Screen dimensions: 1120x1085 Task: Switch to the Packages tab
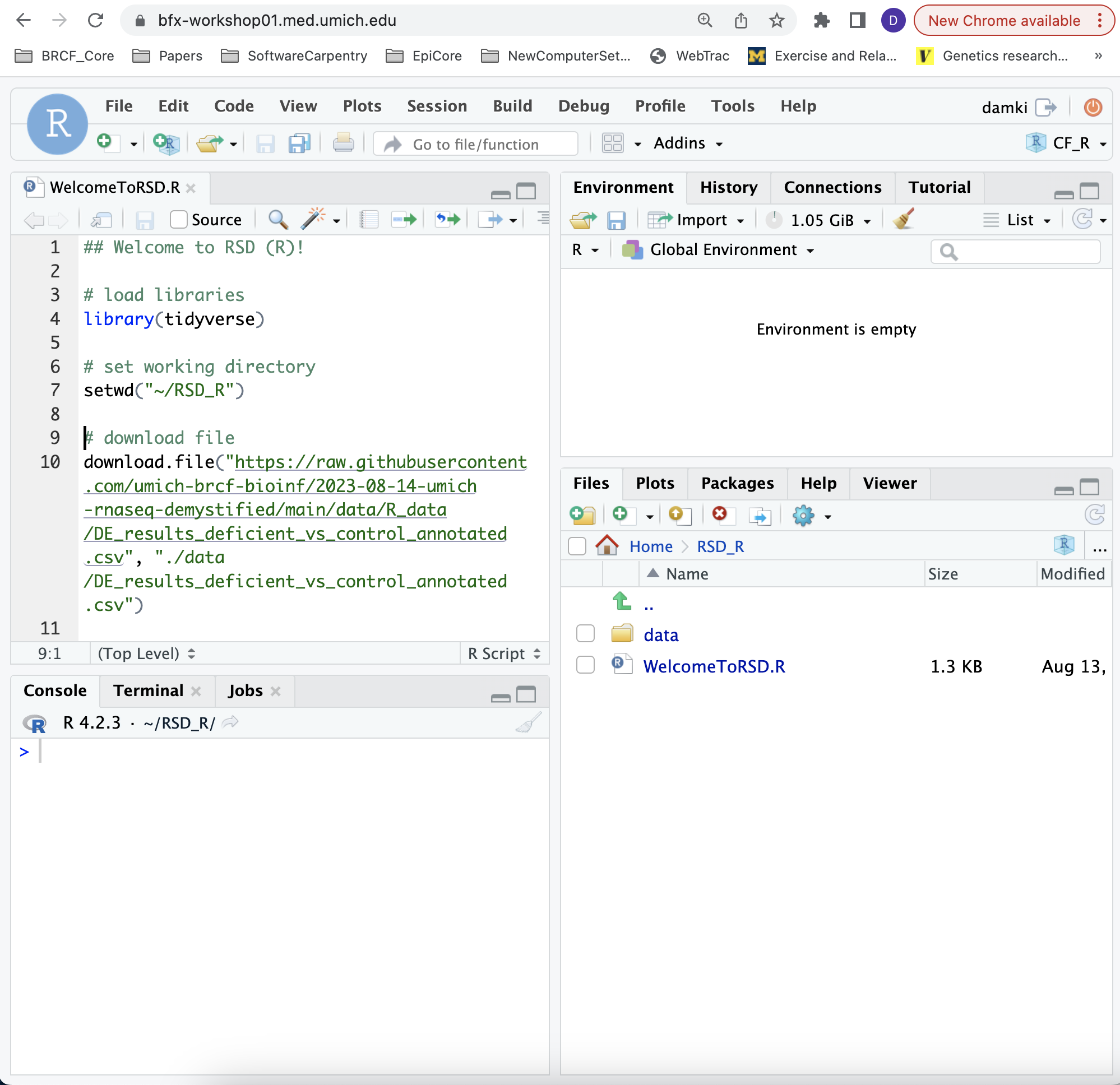tap(737, 483)
